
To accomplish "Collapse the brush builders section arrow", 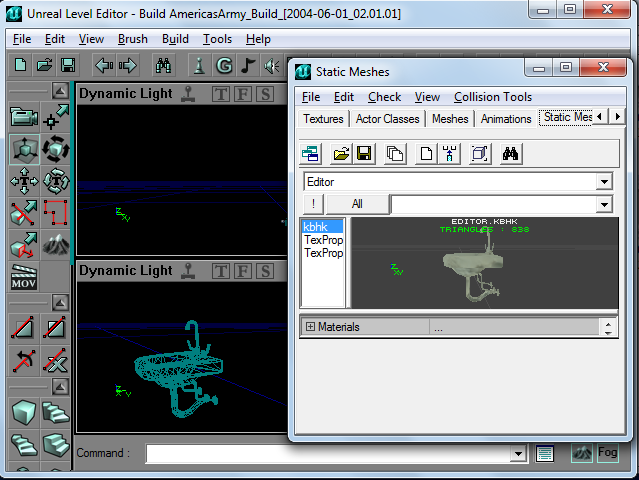I will point(60,387).
